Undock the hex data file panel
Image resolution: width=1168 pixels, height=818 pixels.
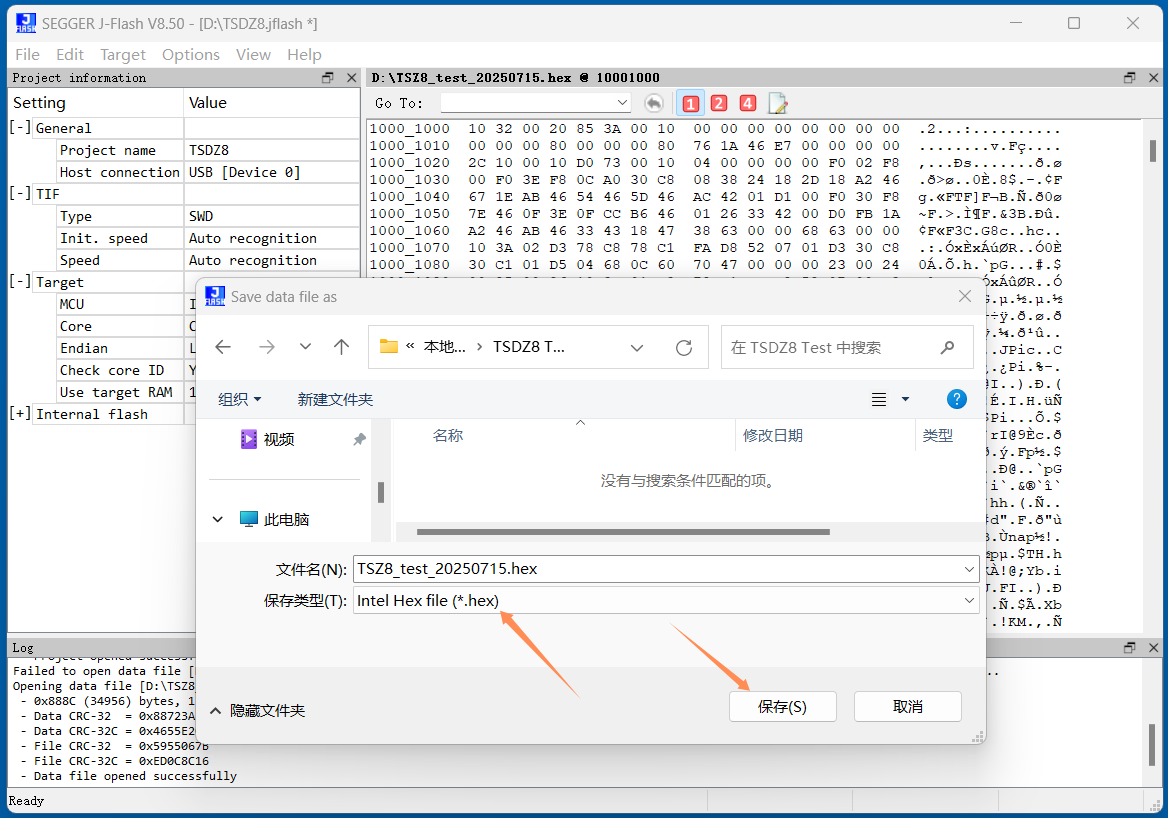tap(1129, 77)
